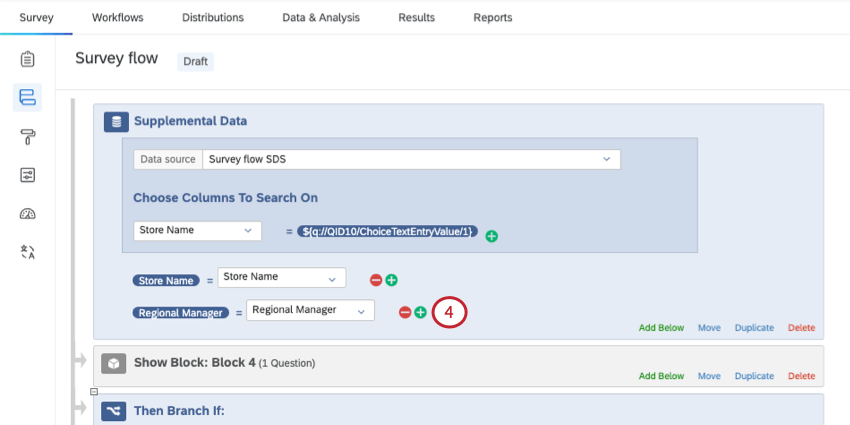
Task: Open Regional Manager column dropdown
Action: coord(309,310)
